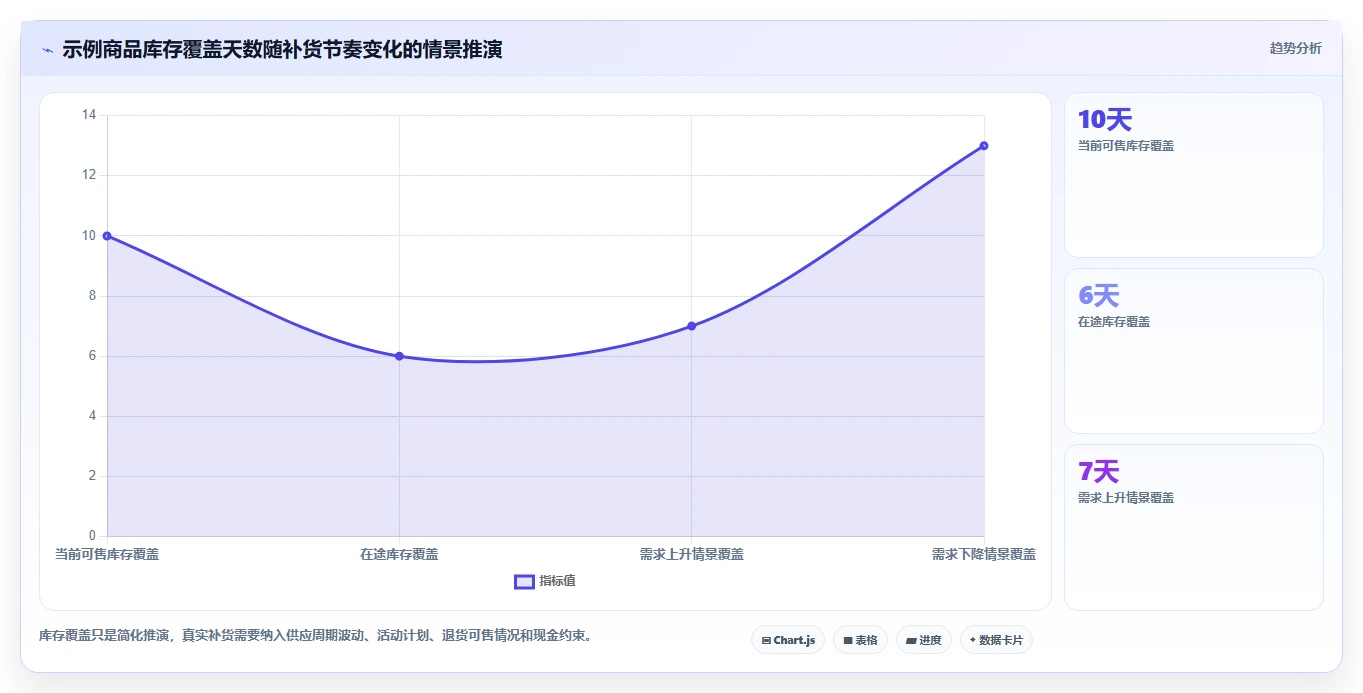Click the 趋势分析 label in header
The width and height of the screenshot is (1363, 693).
pyautogui.click(x=1295, y=48)
